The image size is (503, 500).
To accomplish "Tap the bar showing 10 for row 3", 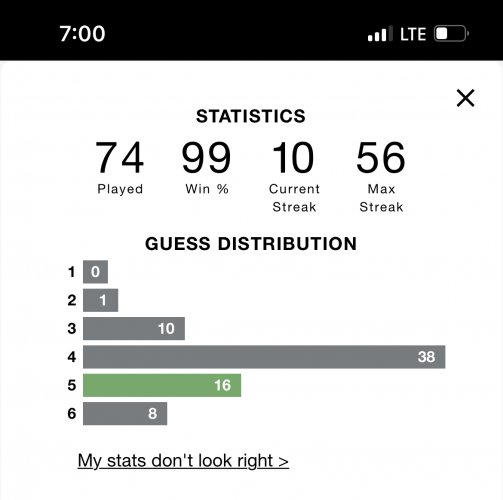I will (134, 329).
